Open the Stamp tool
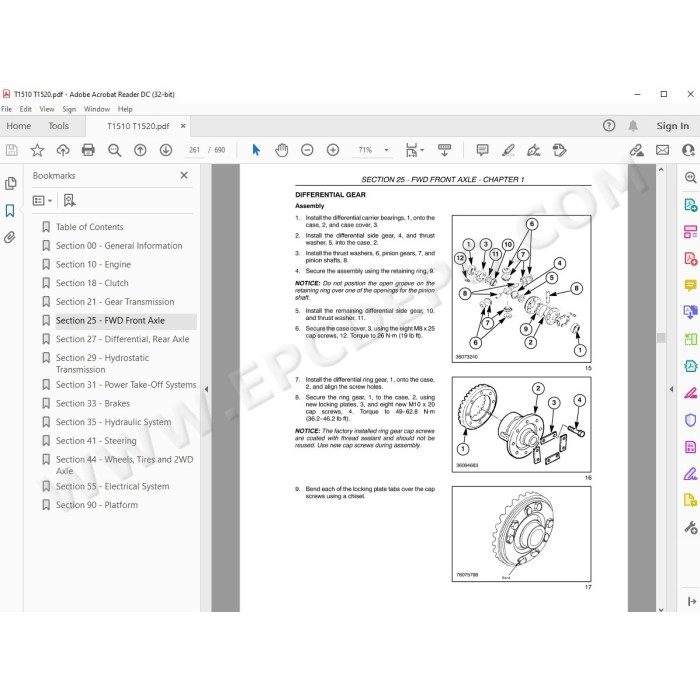700x700 pixels. click(x=559, y=150)
